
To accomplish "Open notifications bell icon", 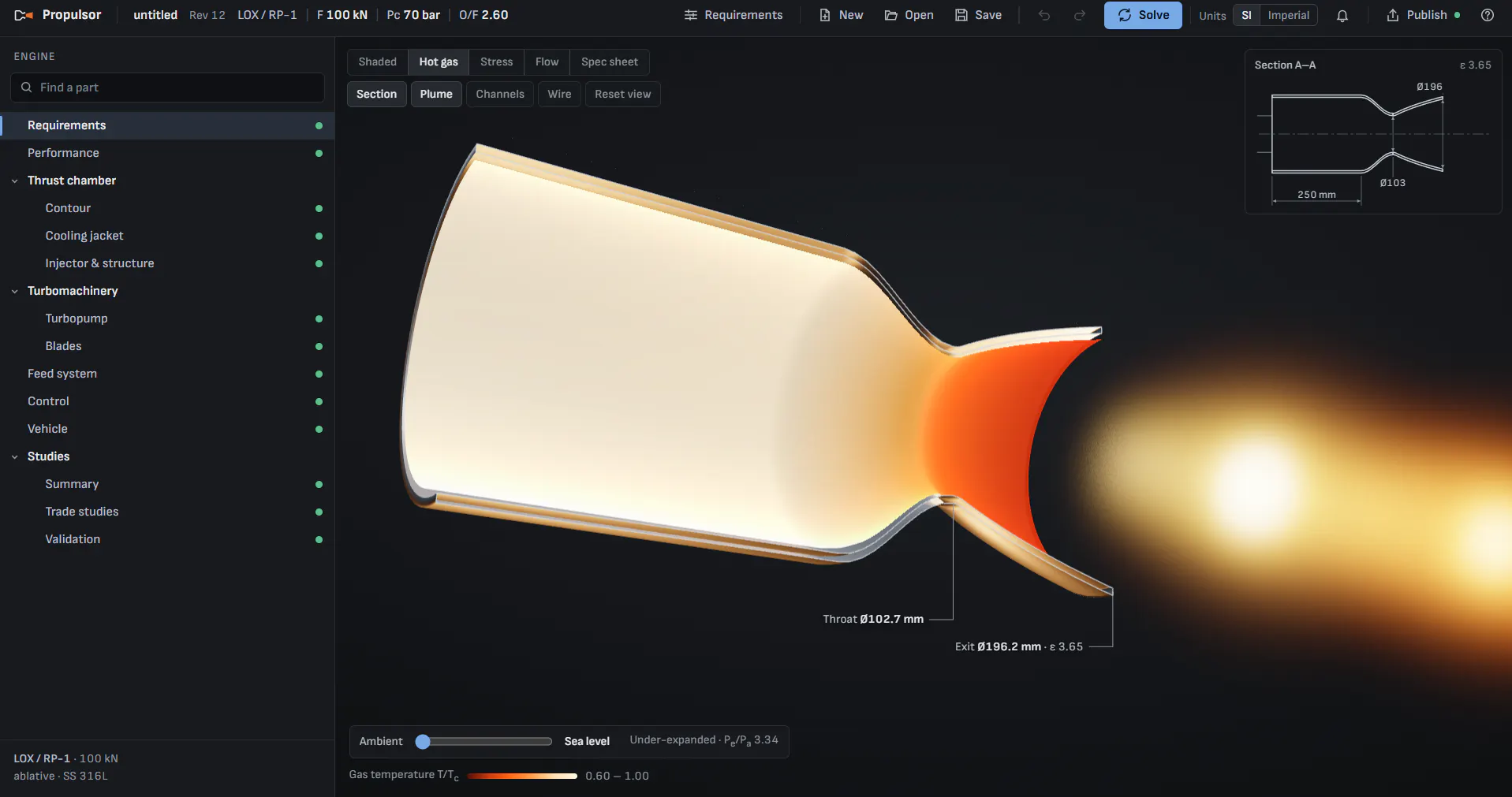I will (x=1342, y=15).
